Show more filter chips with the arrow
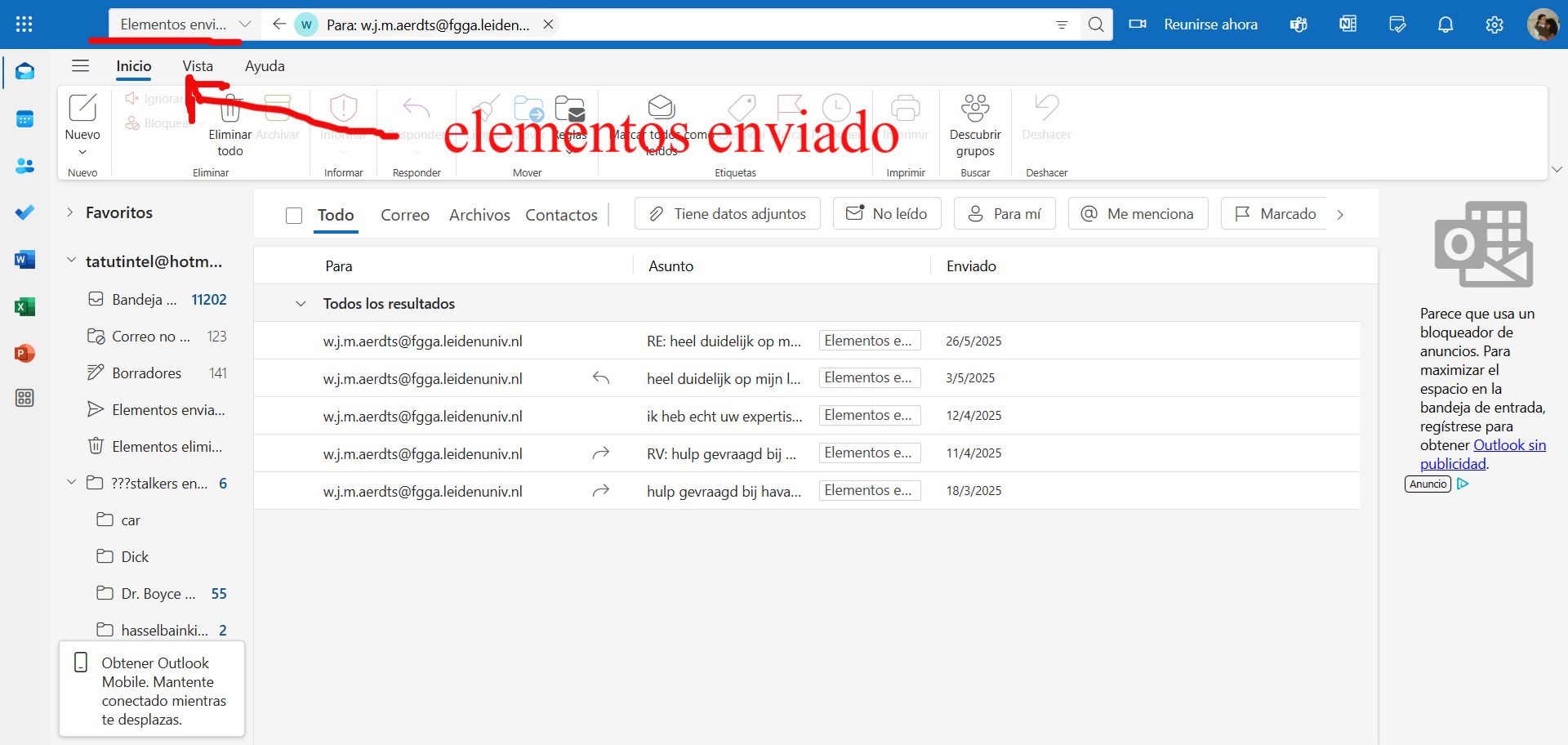1568x745 pixels. [x=1340, y=214]
